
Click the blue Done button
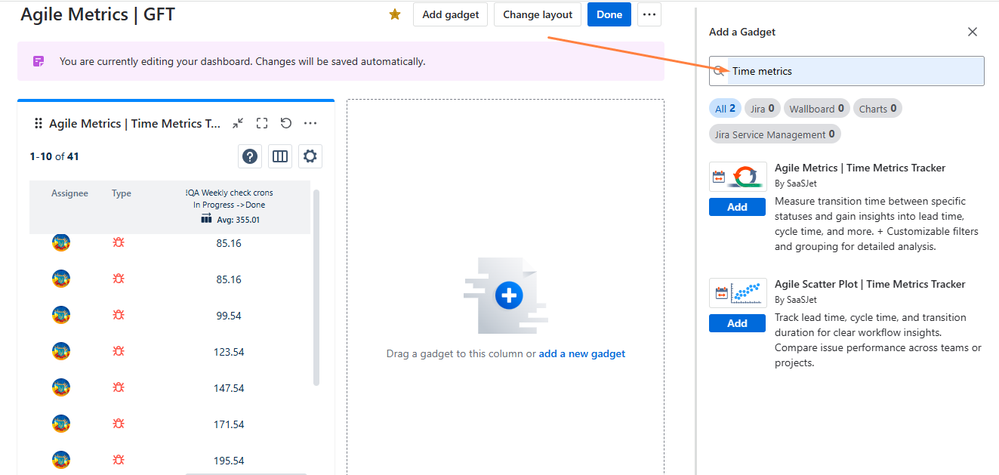tap(609, 15)
